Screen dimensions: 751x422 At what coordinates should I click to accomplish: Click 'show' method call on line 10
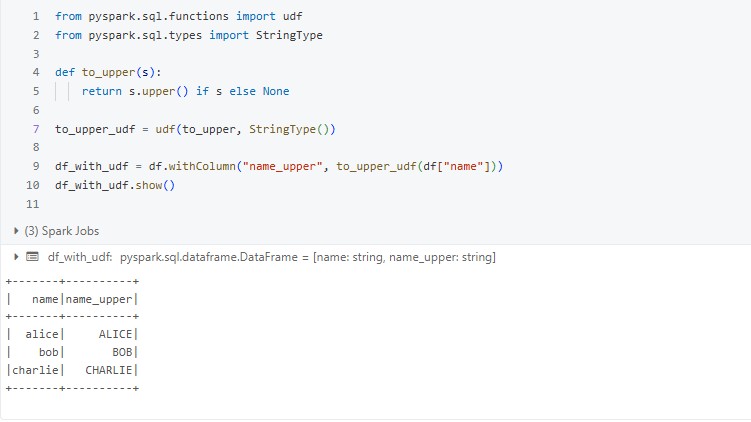148,185
